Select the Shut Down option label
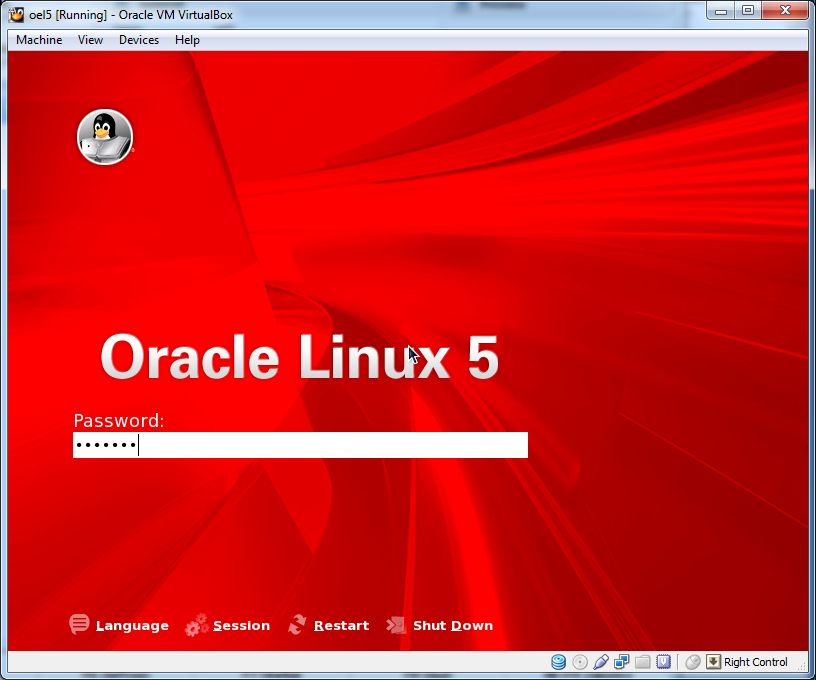 pyautogui.click(x=453, y=625)
